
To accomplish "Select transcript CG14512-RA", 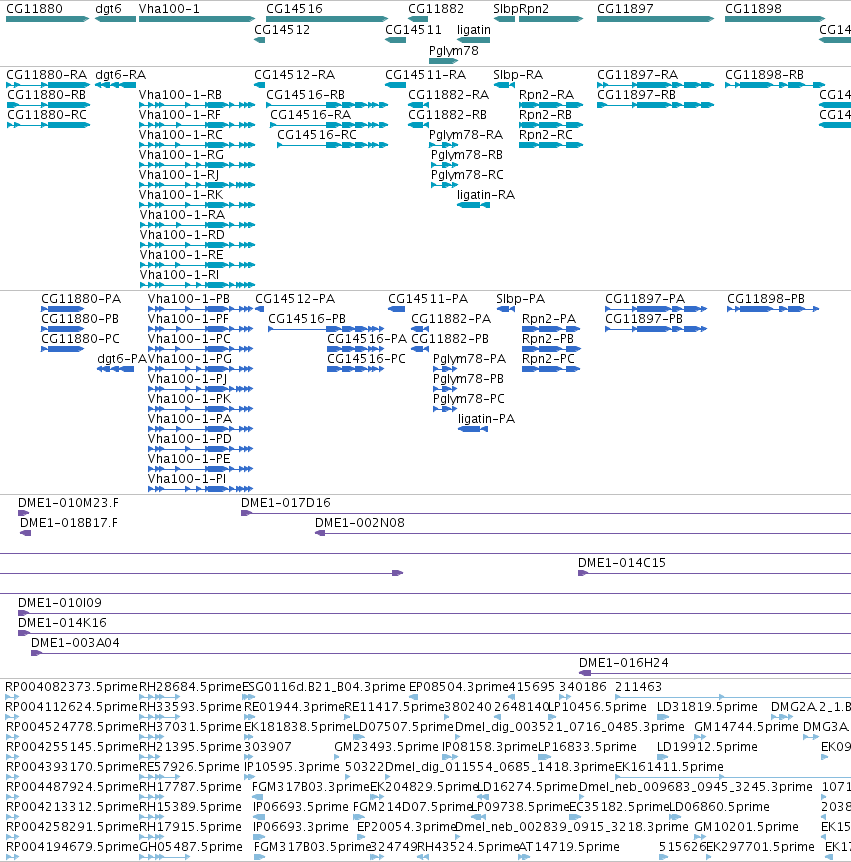I will [x=294, y=75].
